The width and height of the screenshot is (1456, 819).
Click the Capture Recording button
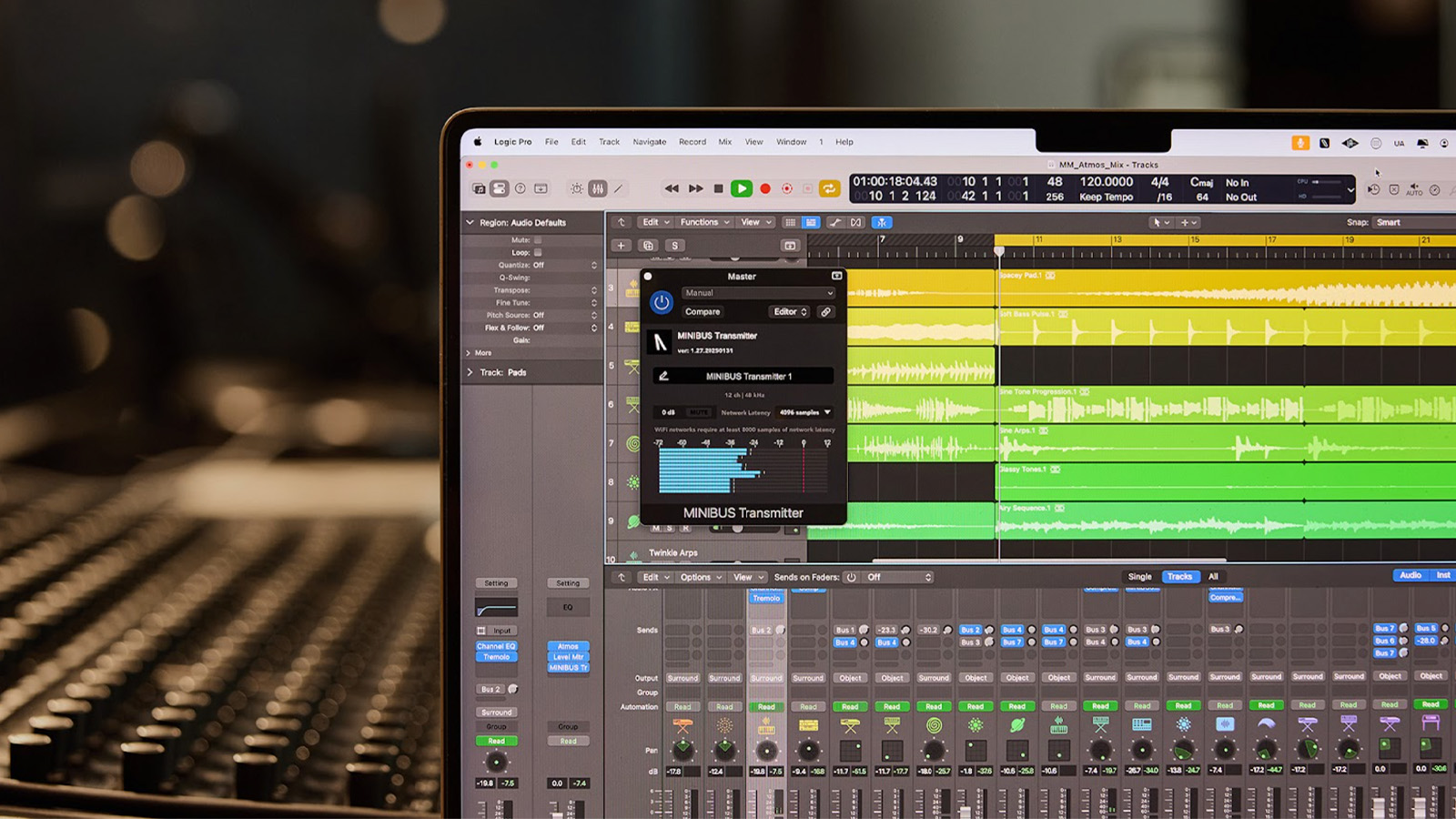pos(787,188)
